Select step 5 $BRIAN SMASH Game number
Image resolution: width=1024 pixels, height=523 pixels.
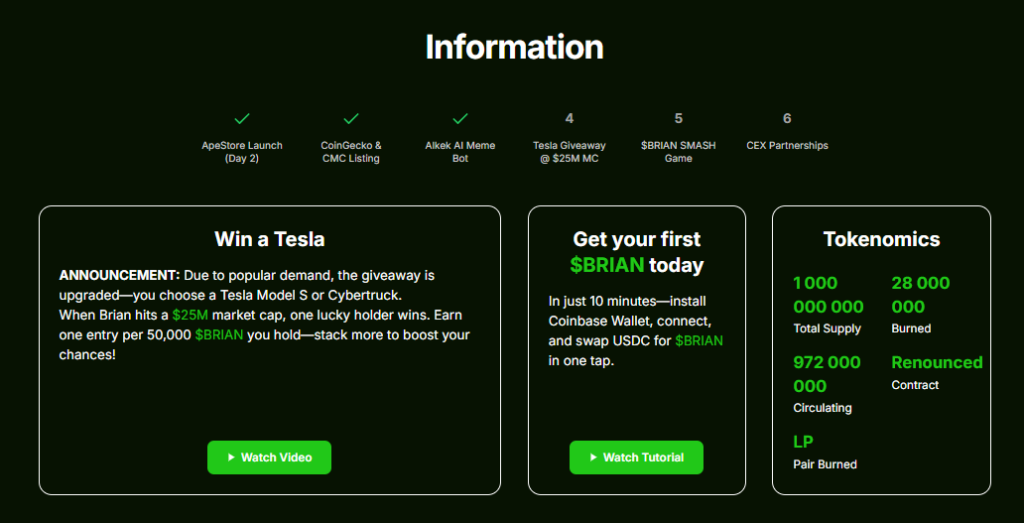point(679,119)
